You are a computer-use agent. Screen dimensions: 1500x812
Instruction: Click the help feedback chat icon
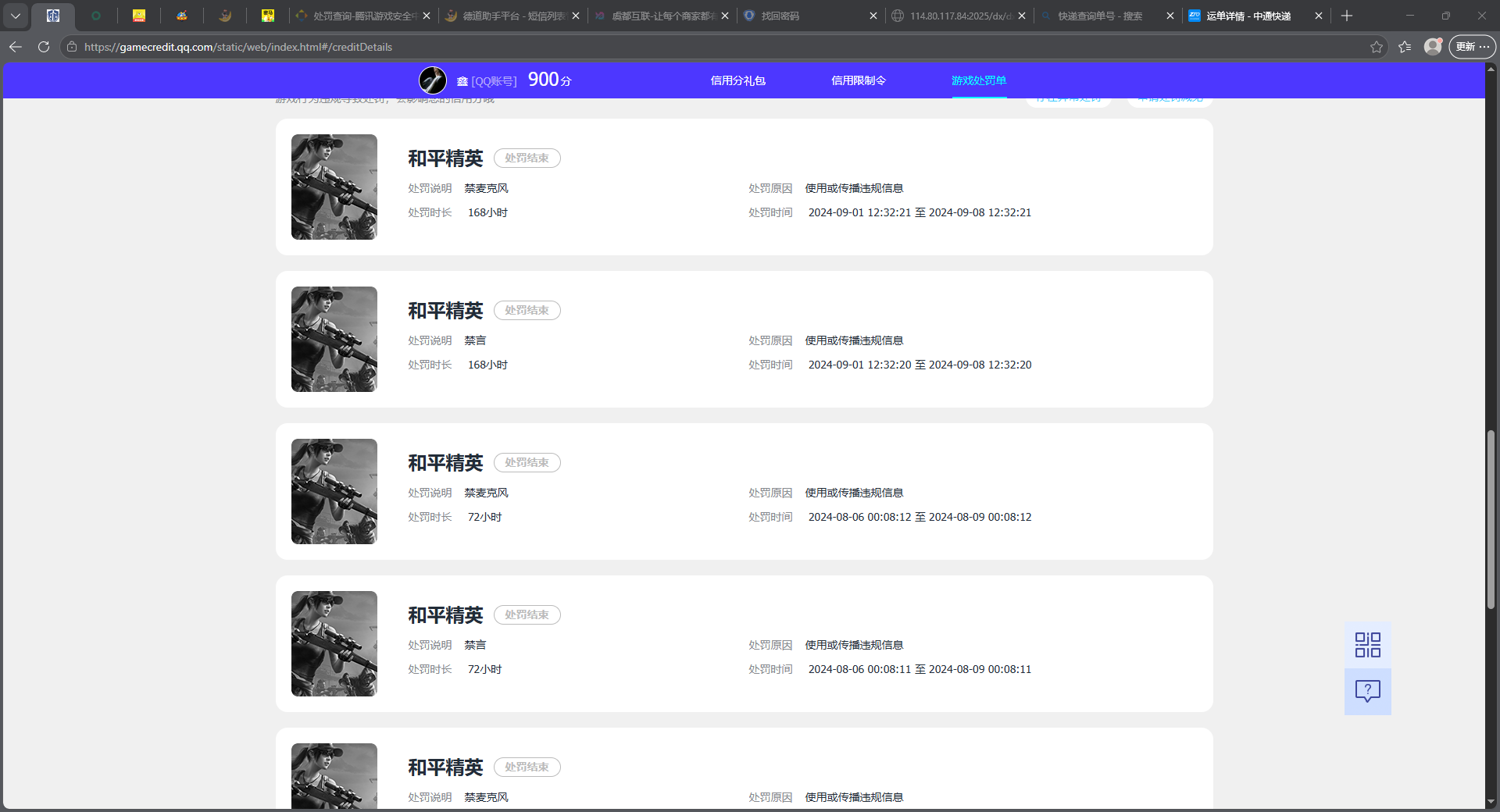point(1367,691)
